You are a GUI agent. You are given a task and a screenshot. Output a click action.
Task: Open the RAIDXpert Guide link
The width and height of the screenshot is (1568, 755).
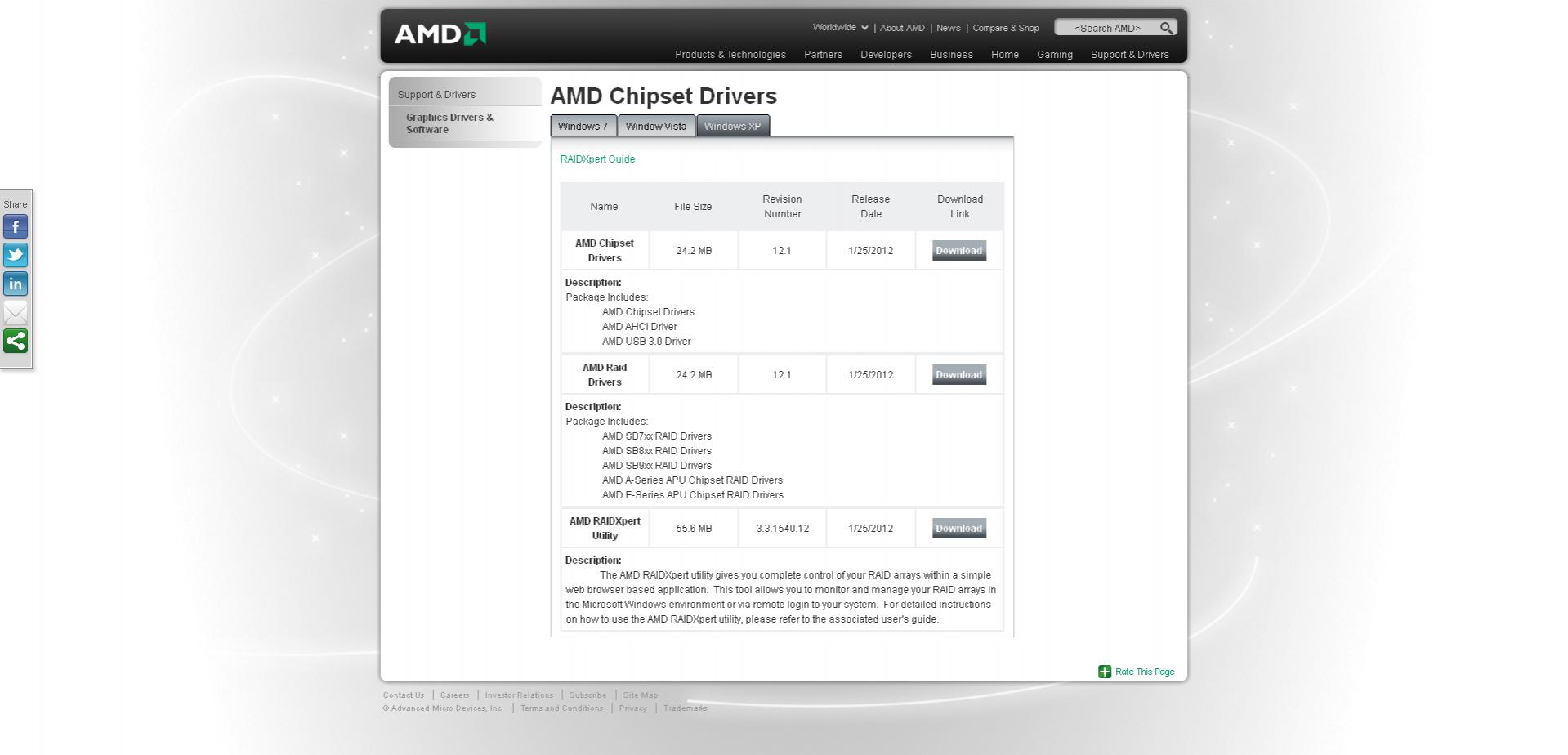(x=597, y=159)
